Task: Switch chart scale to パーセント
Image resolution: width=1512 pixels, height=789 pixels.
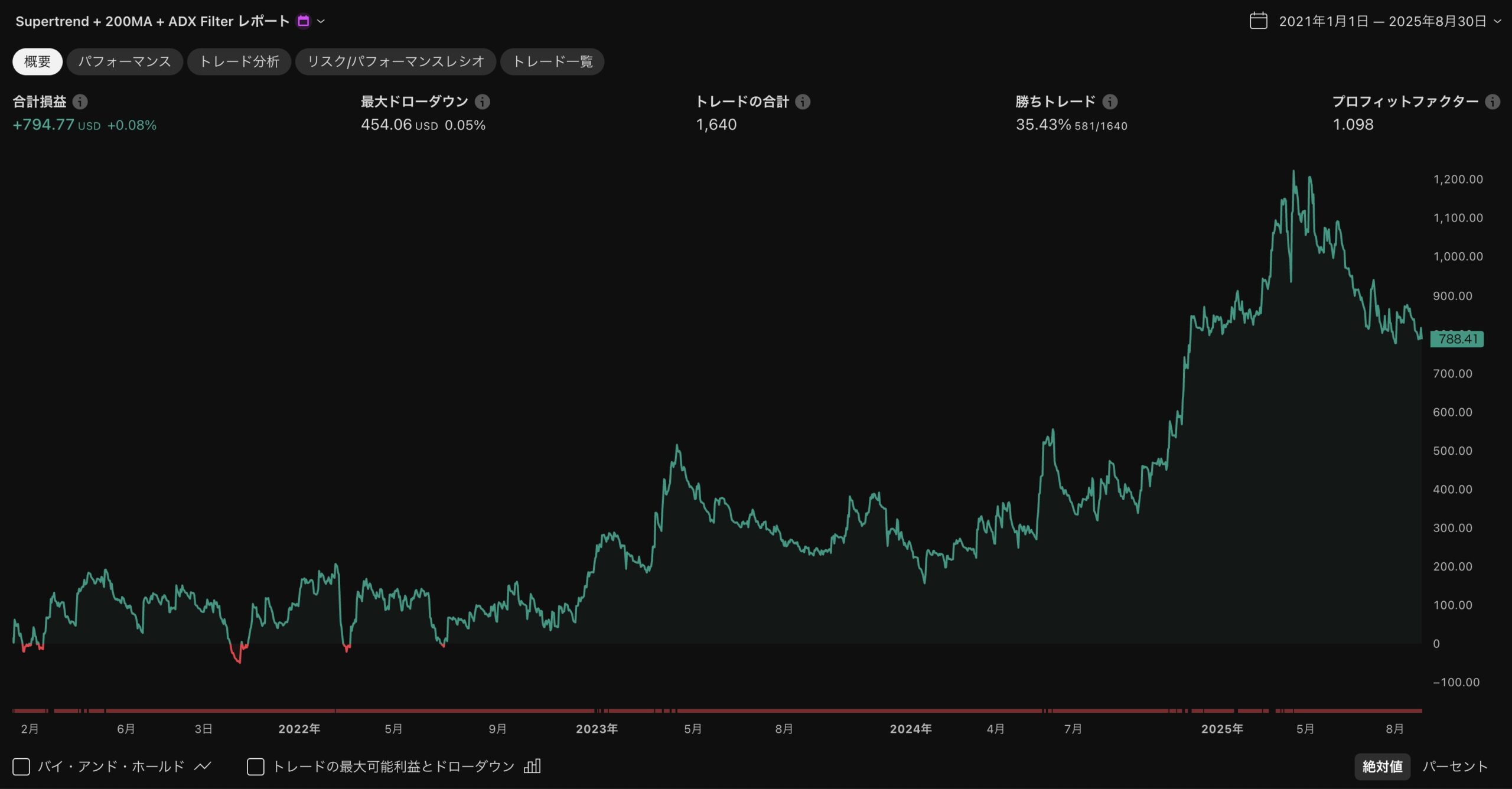Action: point(1455,767)
